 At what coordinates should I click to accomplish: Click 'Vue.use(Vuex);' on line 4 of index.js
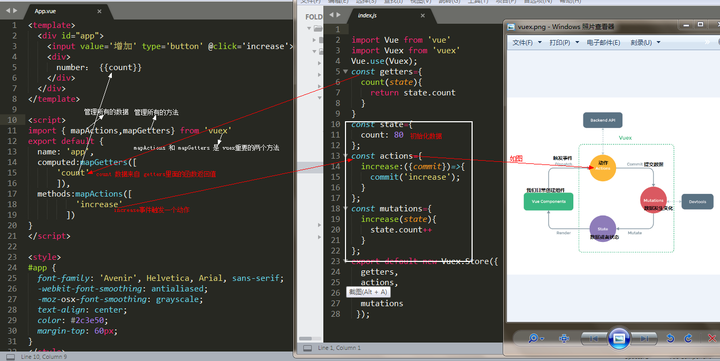pyautogui.click(x=384, y=62)
